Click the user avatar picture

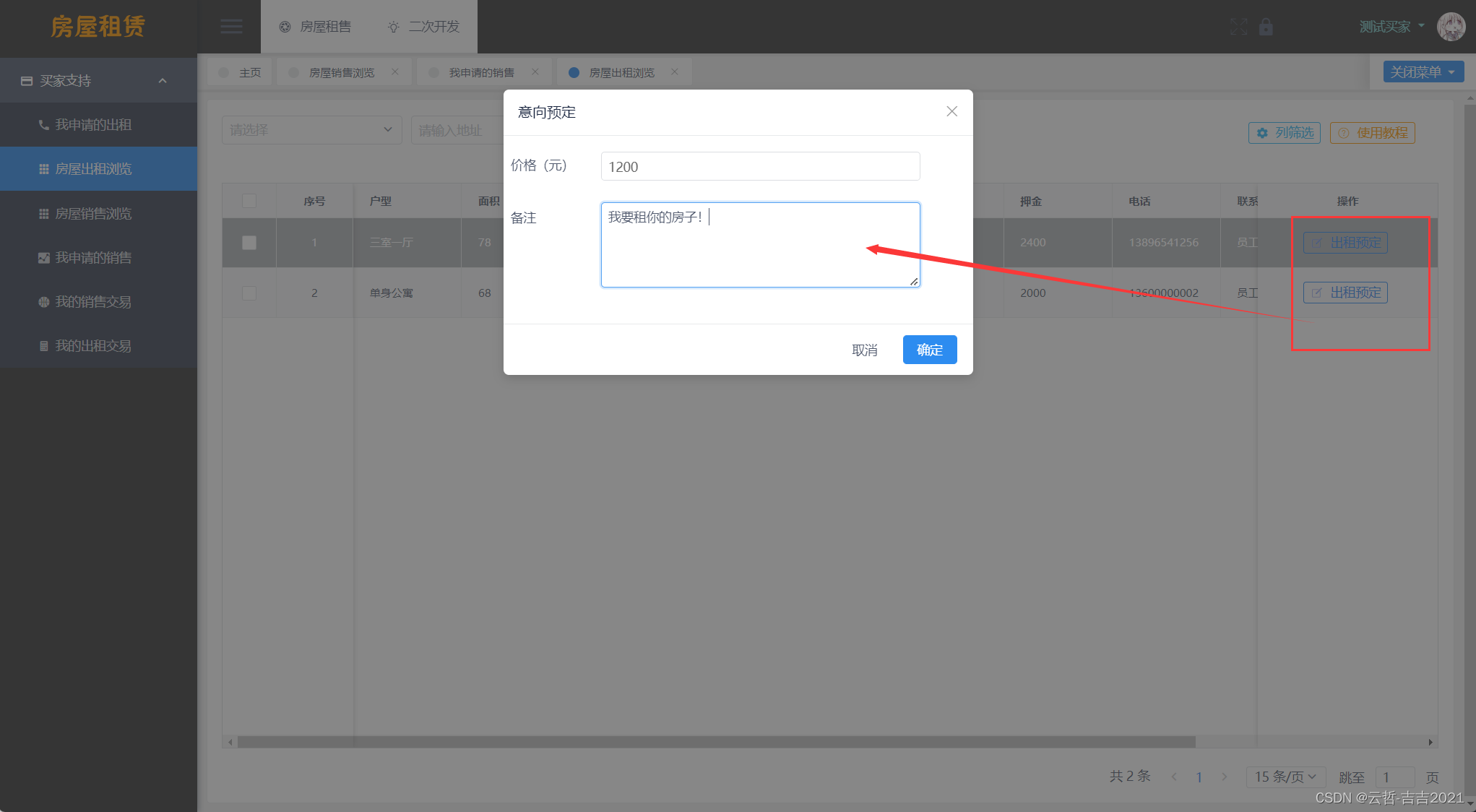point(1451,27)
